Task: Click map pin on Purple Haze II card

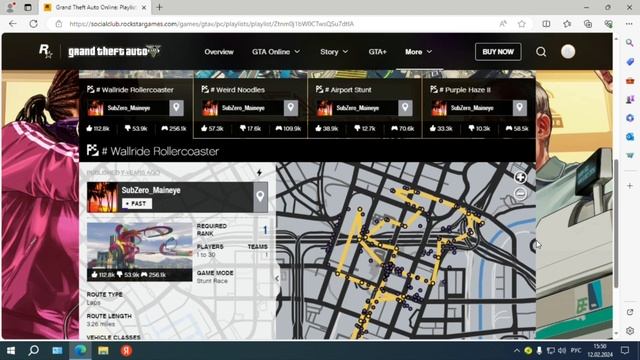Action: click(520, 108)
